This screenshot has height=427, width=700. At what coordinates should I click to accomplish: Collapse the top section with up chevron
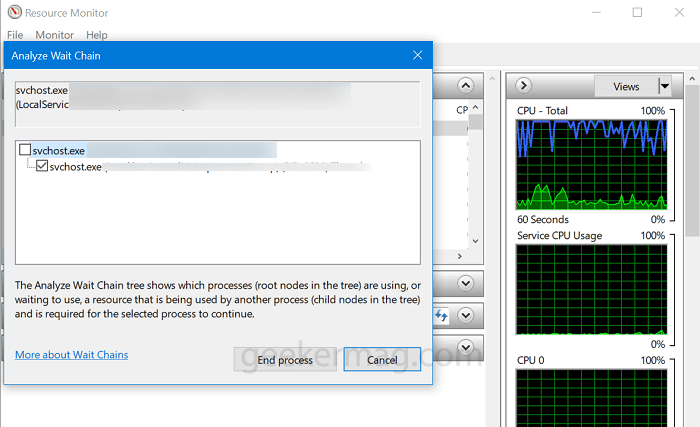tap(466, 85)
